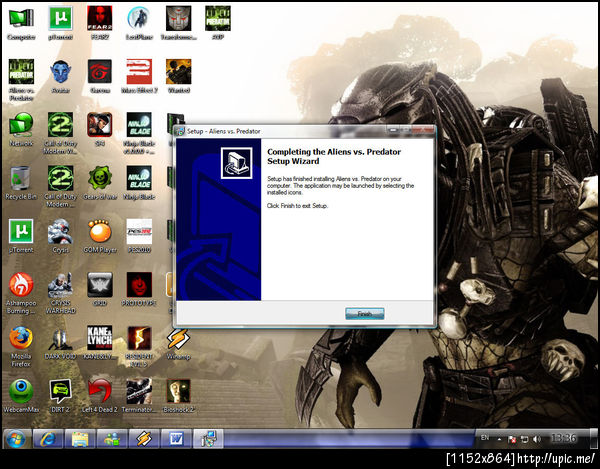Click the computer graphic in the setup wizard
Screen dimensions: 600x469
[236, 163]
